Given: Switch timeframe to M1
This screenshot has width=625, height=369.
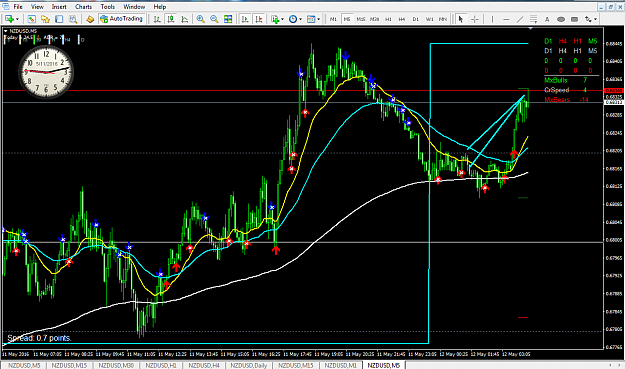Looking at the screenshot, I should pyautogui.click(x=334, y=19).
